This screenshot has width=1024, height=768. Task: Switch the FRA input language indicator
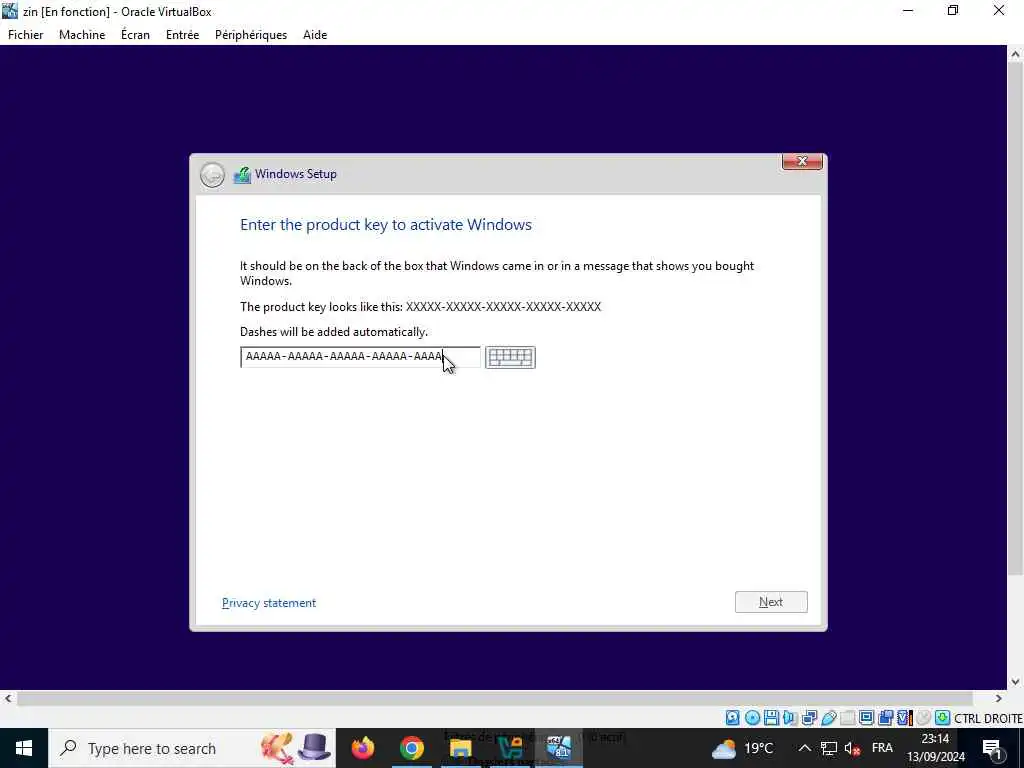882,748
